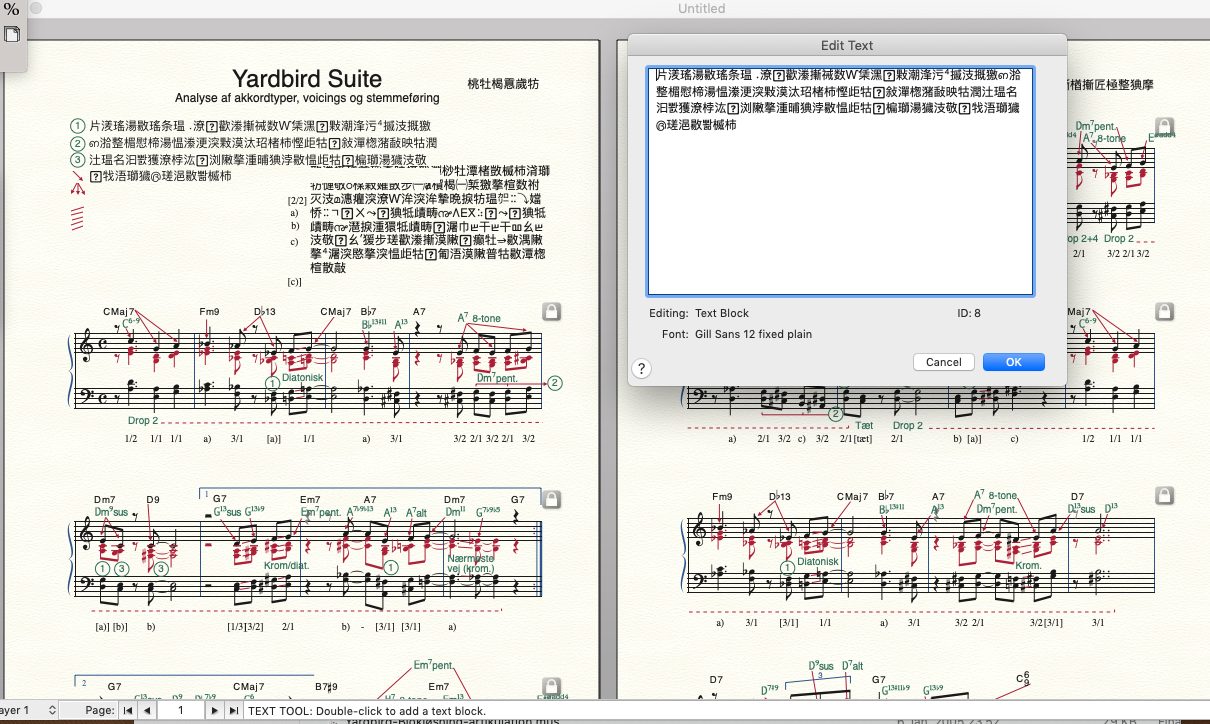Click the circled 2 marker at first system end
Image resolution: width=1210 pixels, height=724 pixels.
point(555,382)
